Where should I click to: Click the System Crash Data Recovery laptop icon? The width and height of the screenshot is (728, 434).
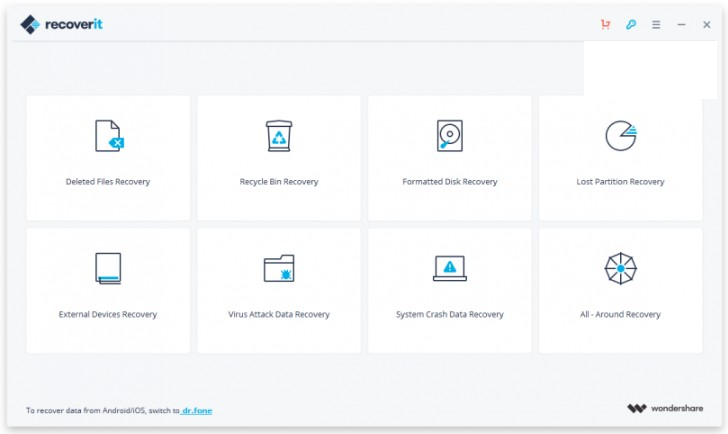pos(450,268)
